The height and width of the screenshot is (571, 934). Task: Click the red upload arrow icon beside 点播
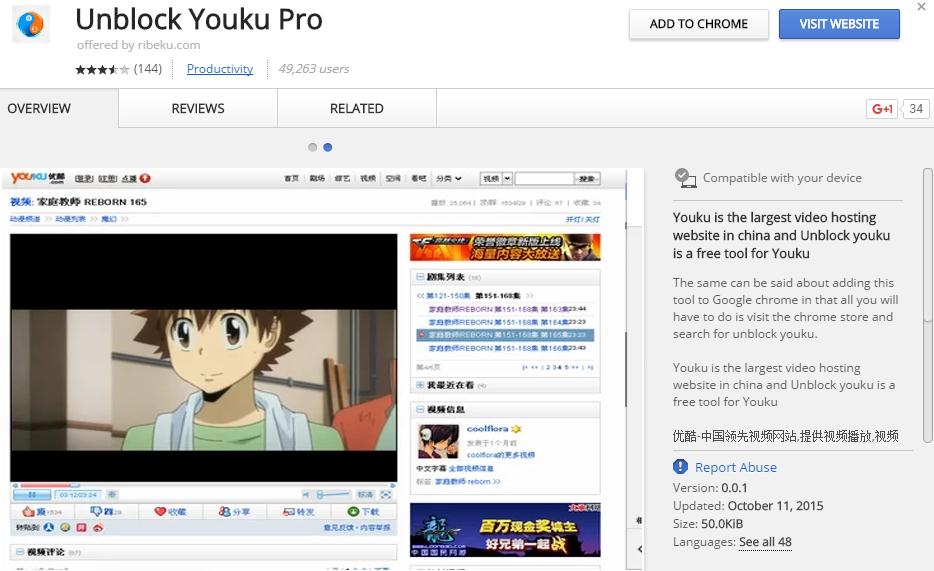coord(145,178)
